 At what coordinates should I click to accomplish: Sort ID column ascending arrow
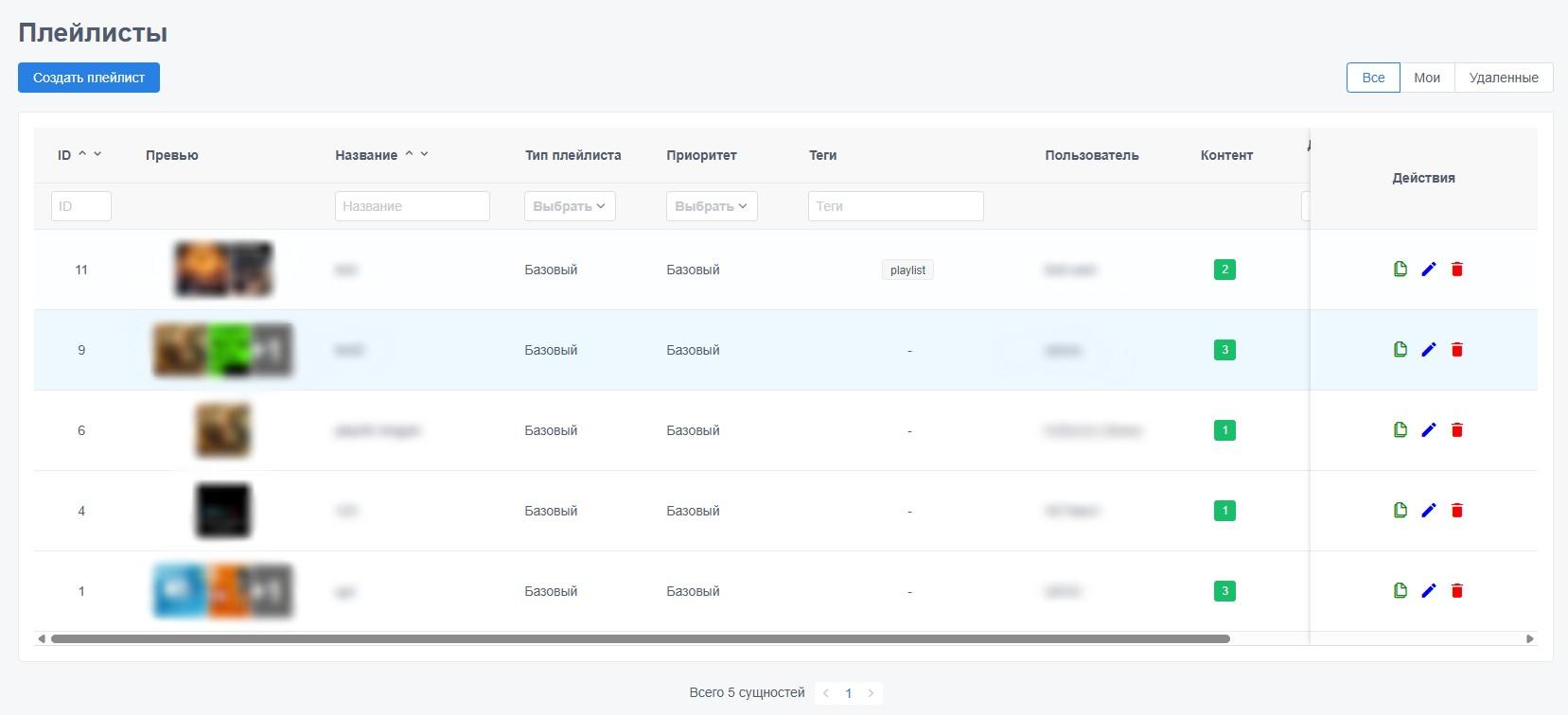pos(82,153)
